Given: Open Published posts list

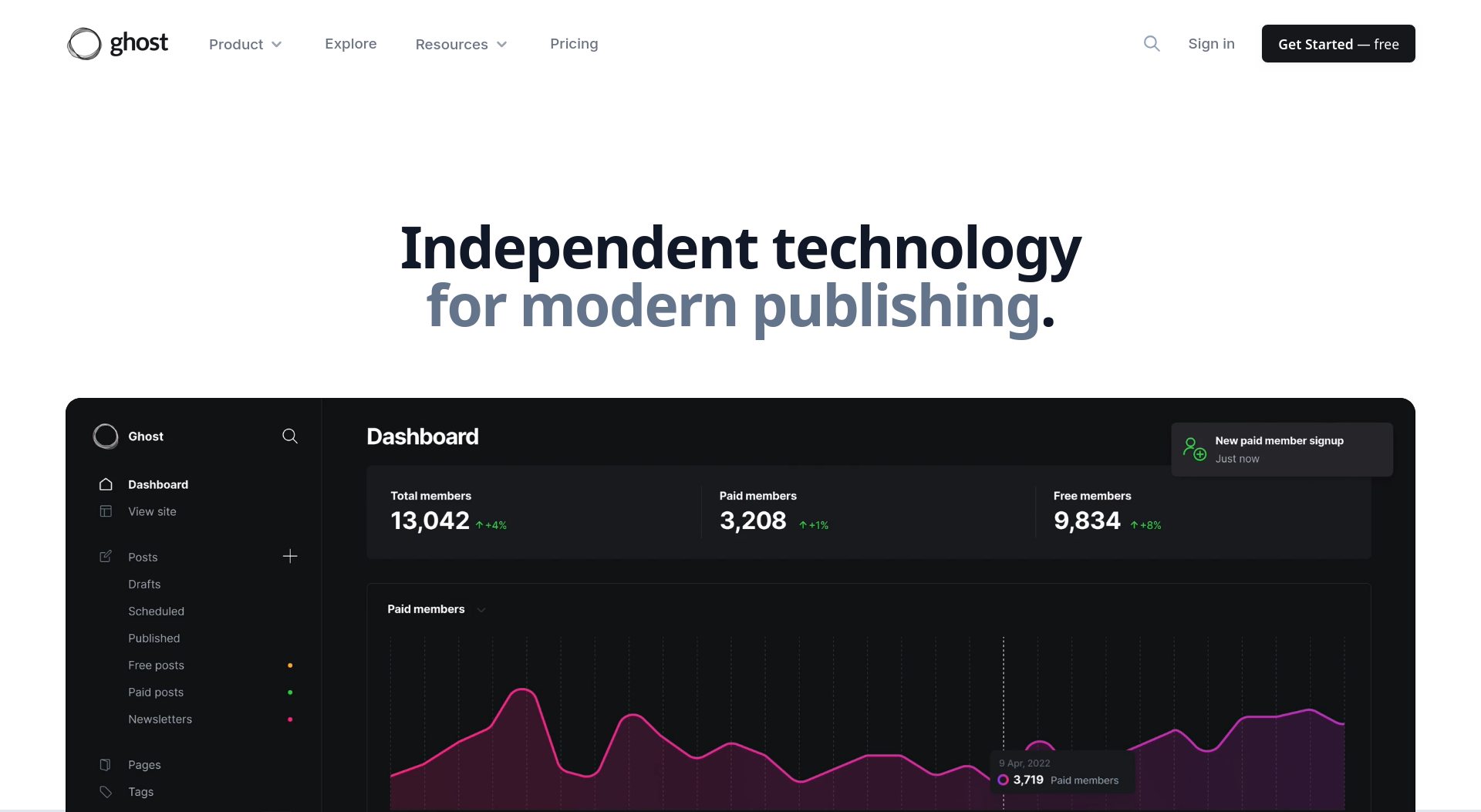Looking at the screenshot, I should tap(154, 638).
